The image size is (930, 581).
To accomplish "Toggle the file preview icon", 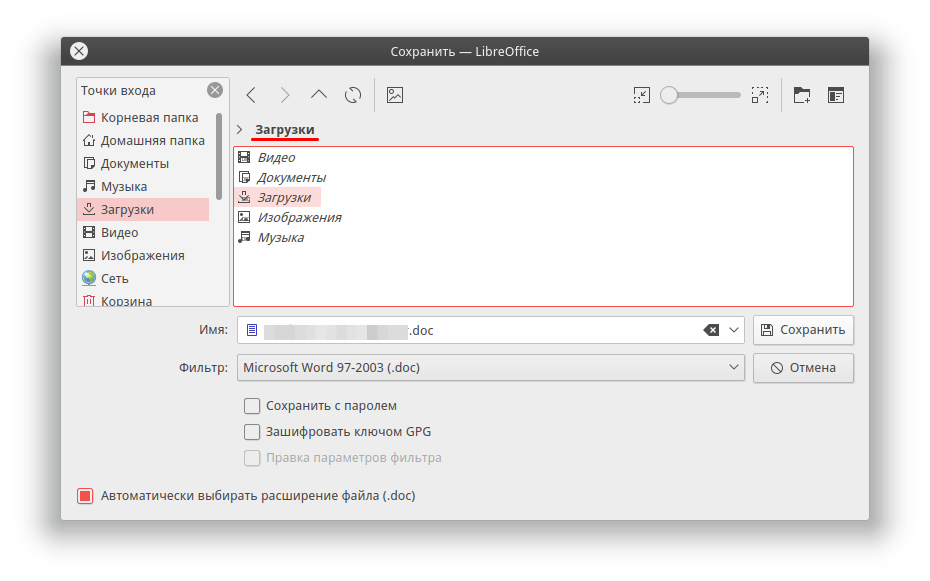I will click(395, 95).
